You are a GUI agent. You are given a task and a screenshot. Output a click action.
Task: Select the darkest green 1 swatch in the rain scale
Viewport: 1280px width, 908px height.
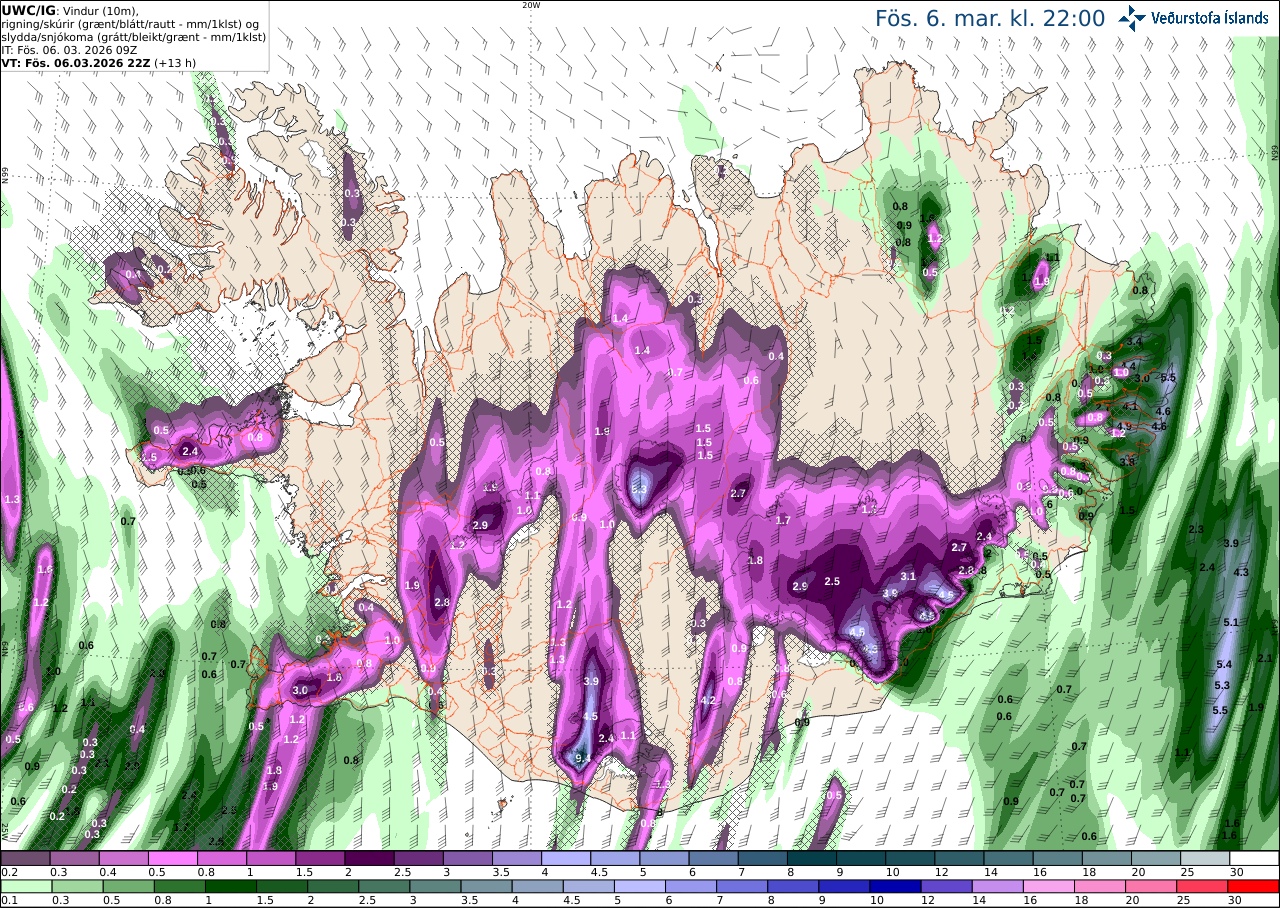(230, 886)
